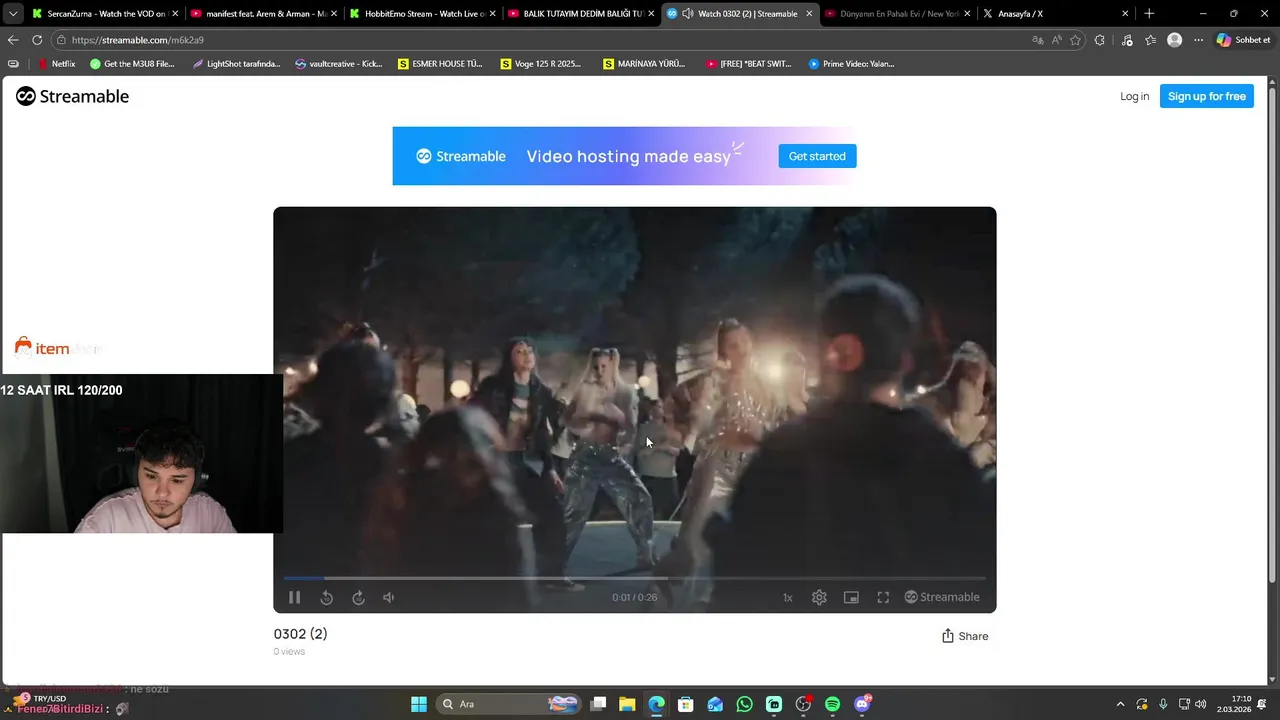Open a new browser tab
Image resolution: width=1280 pixels, height=720 pixels.
[1149, 14]
